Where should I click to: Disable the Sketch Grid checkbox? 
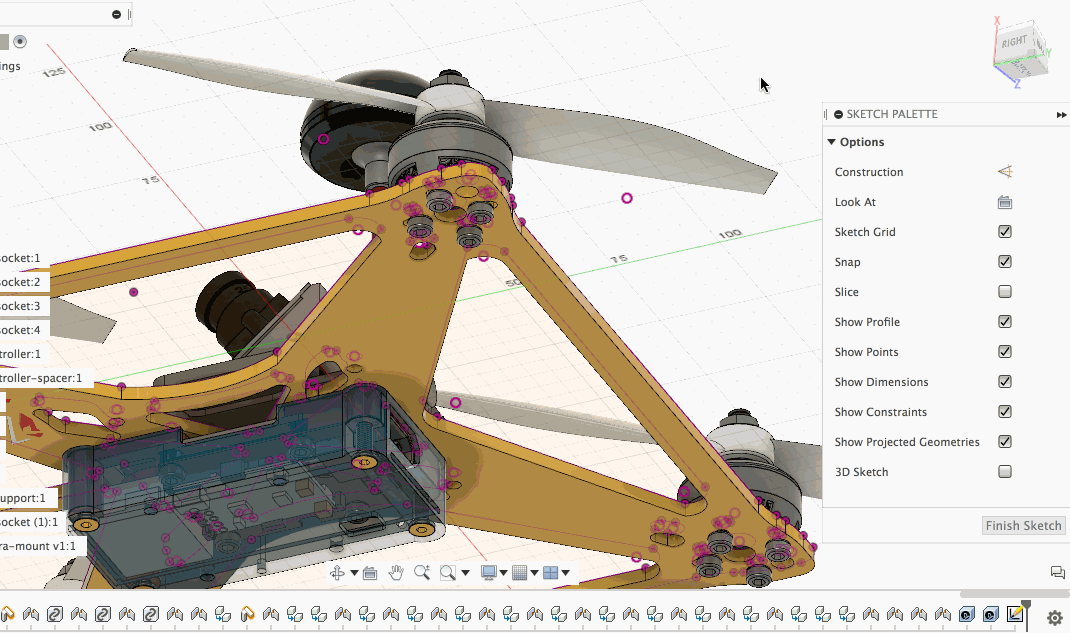1005,232
